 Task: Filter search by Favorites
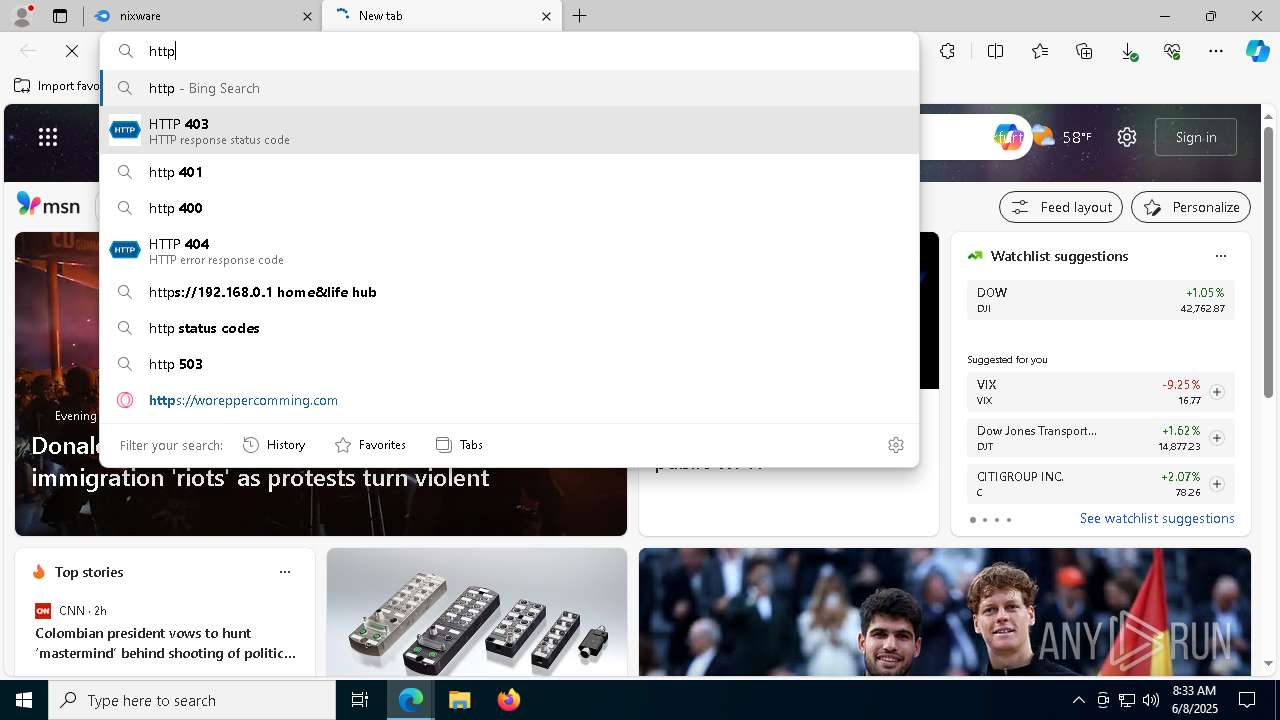pyautogui.click(x=370, y=445)
